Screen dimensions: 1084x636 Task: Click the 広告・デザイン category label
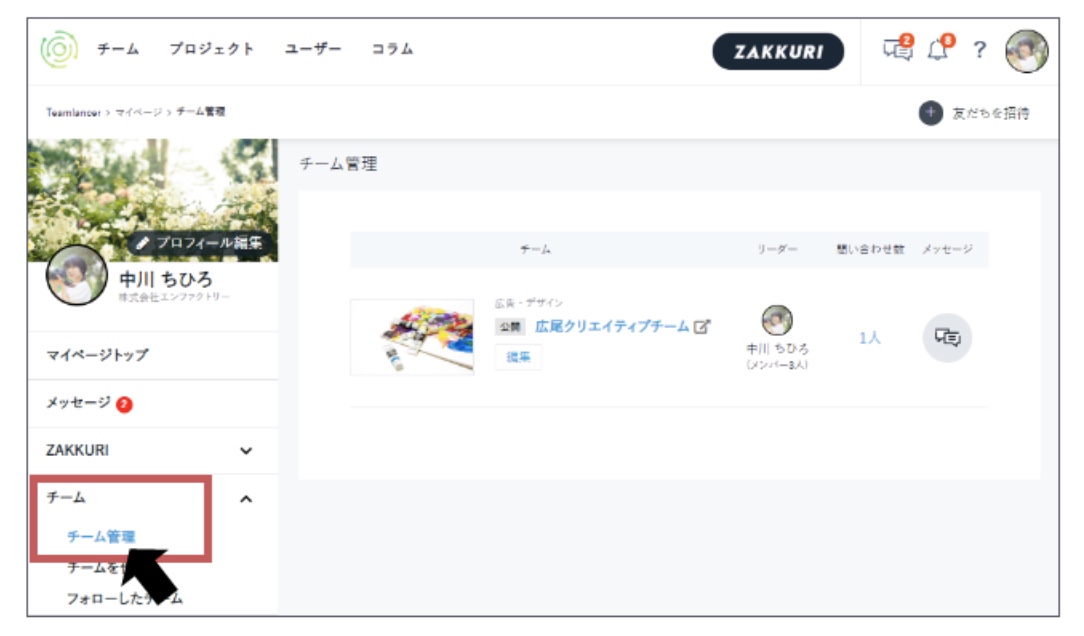(x=529, y=303)
